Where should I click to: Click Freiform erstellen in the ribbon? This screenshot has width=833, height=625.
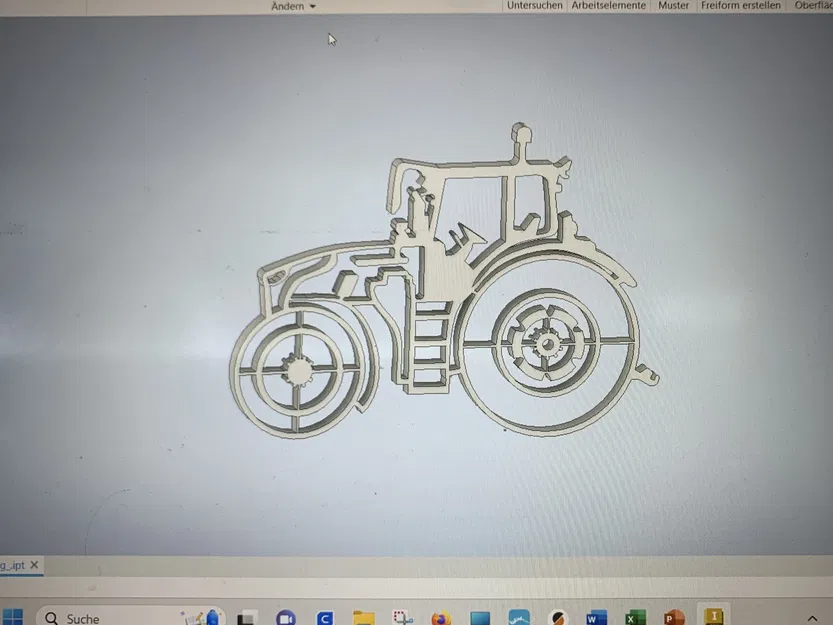click(x=741, y=6)
